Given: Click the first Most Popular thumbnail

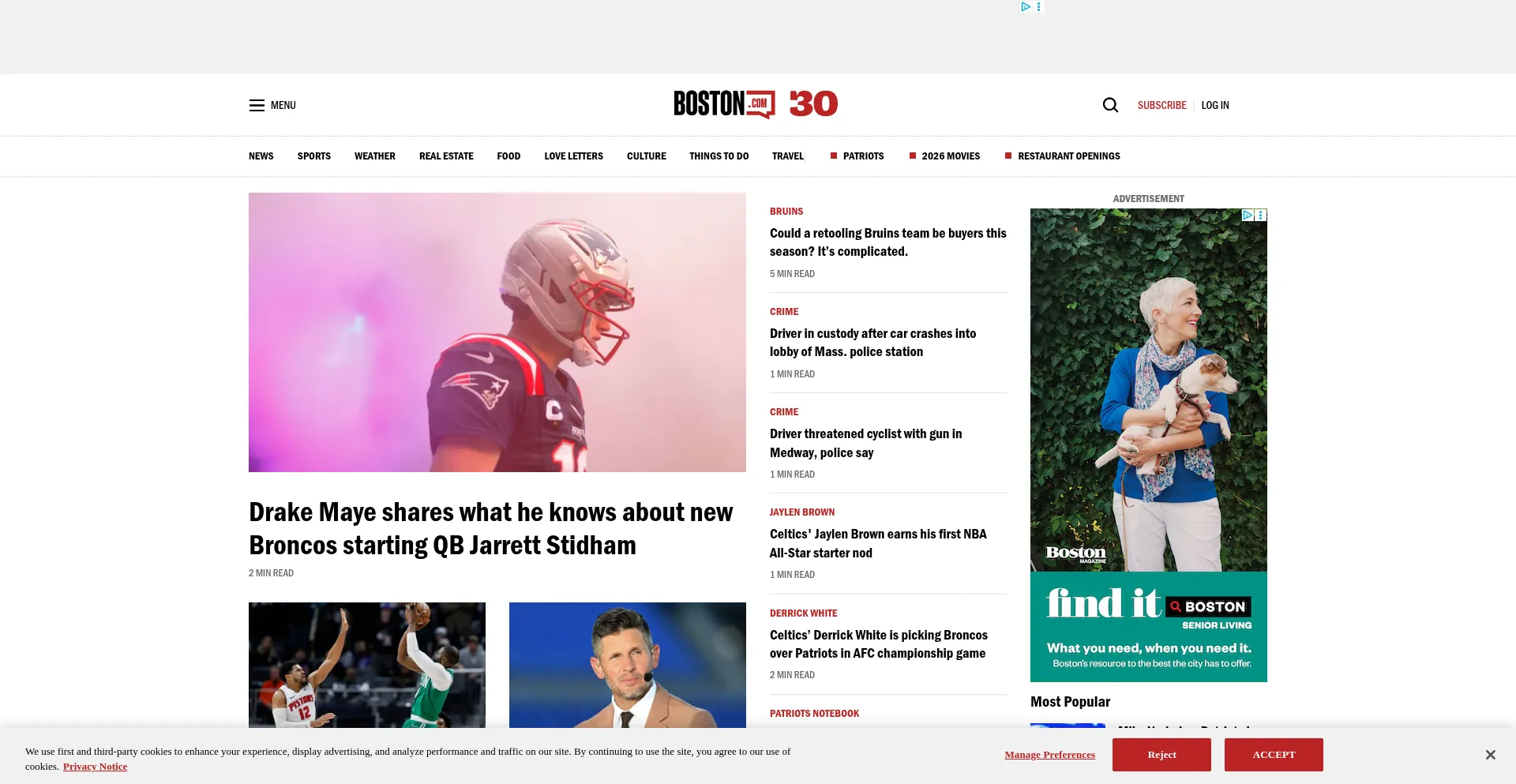Looking at the screenshot, I should pyautogui.click(x=1068, y=726).
